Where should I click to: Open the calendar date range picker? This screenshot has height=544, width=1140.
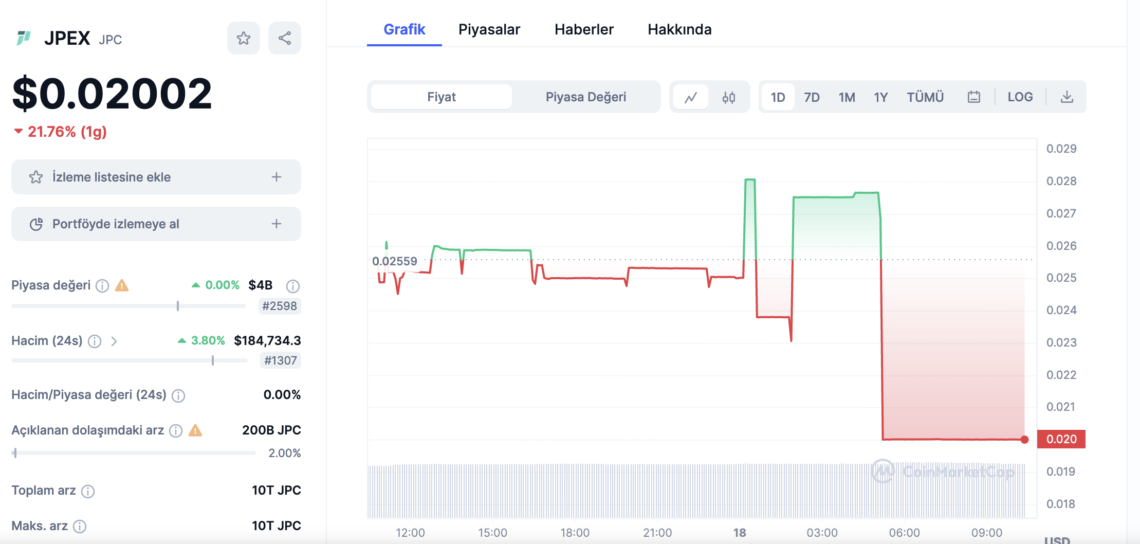pyautogui.click(x=974, y=97)
